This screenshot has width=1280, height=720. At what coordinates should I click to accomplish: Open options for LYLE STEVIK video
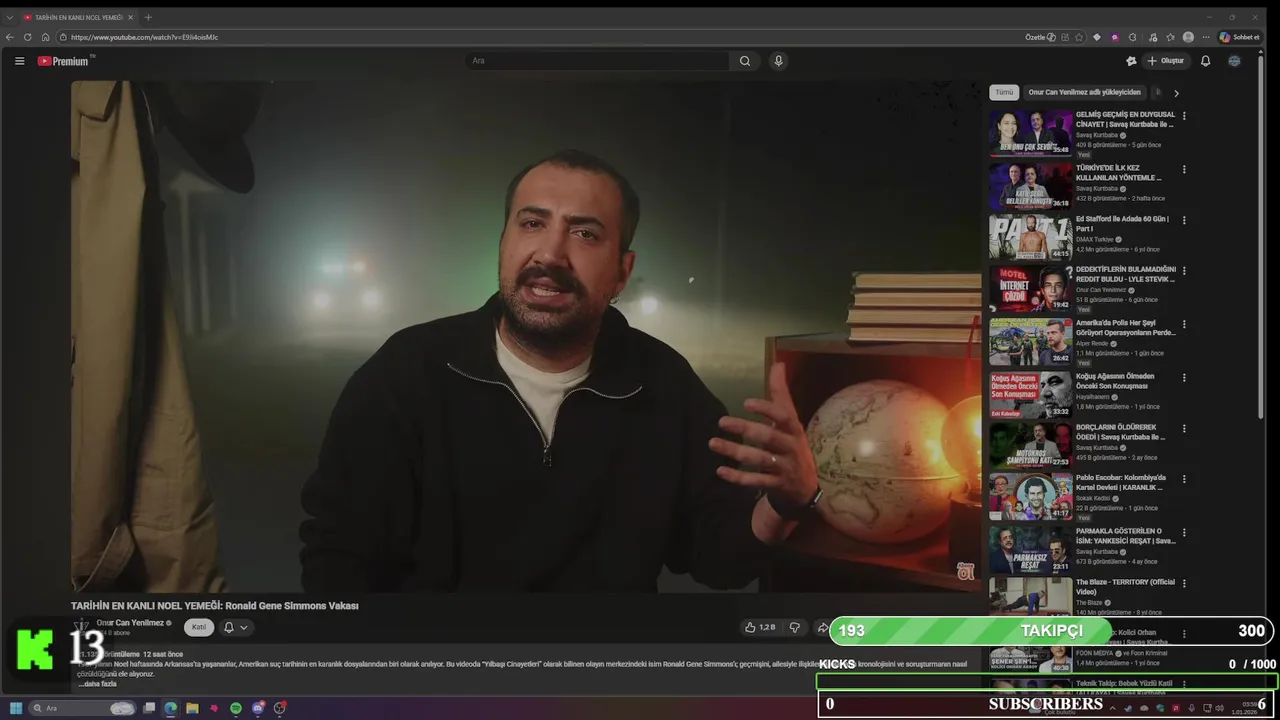pyautogui.click(x=1184, y=270)
